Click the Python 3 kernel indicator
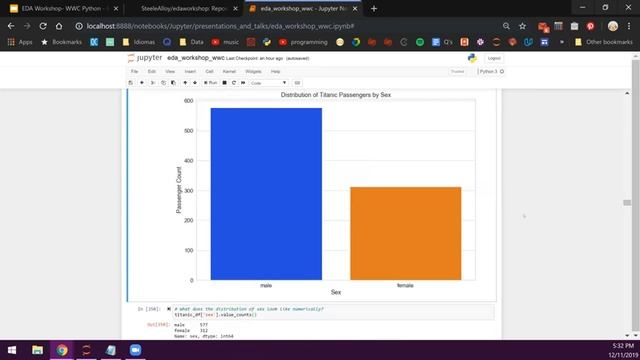Screen dimensions: 640x360 pyautogui.click(x=491, y=71)
